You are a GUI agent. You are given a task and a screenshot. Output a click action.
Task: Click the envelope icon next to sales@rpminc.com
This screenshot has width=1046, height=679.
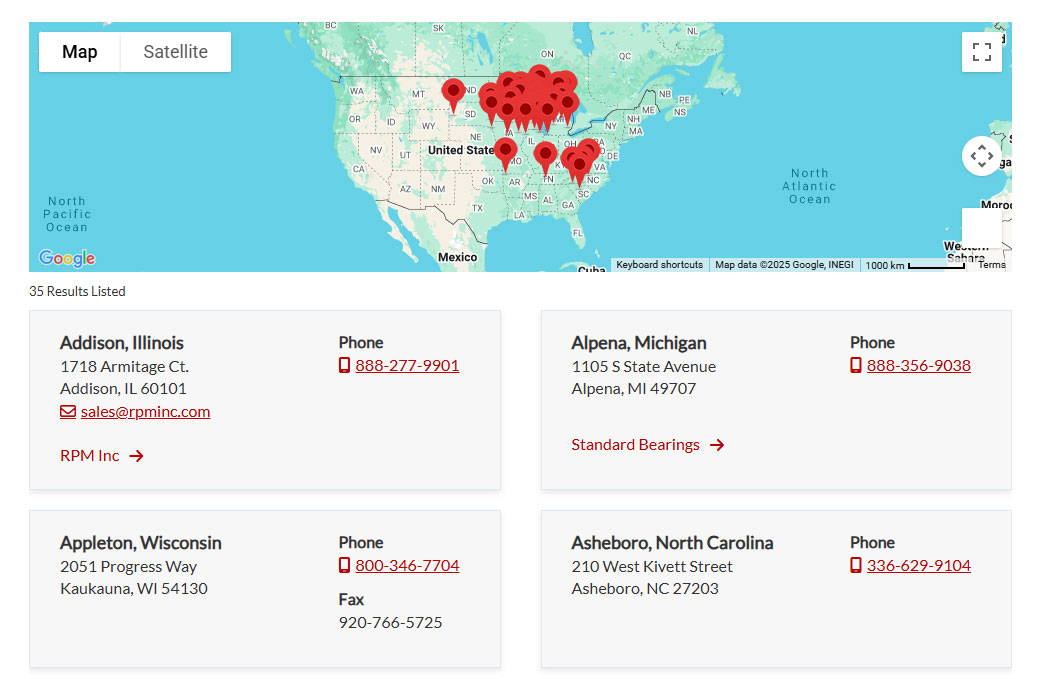coord(66,411)
